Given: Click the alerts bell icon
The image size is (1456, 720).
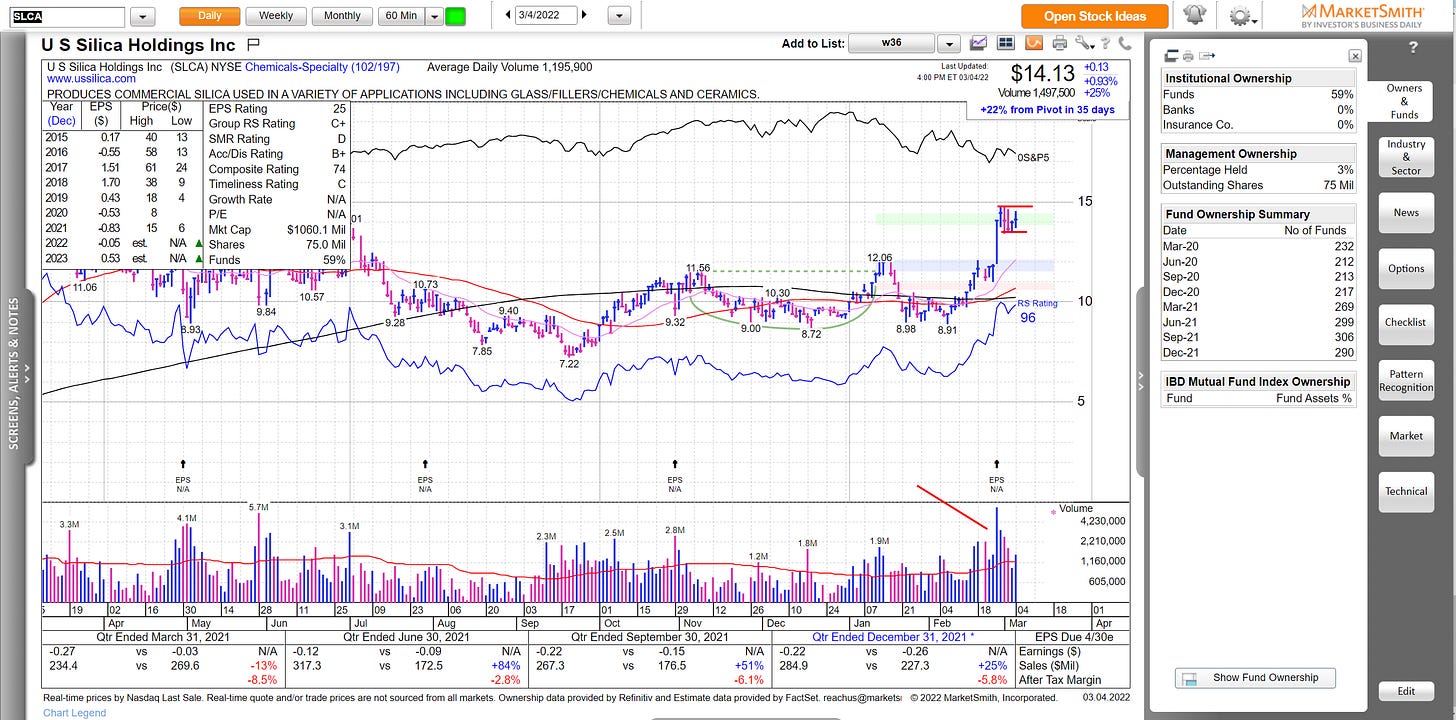Looking at the screenshot, I should pos(1195,15).
